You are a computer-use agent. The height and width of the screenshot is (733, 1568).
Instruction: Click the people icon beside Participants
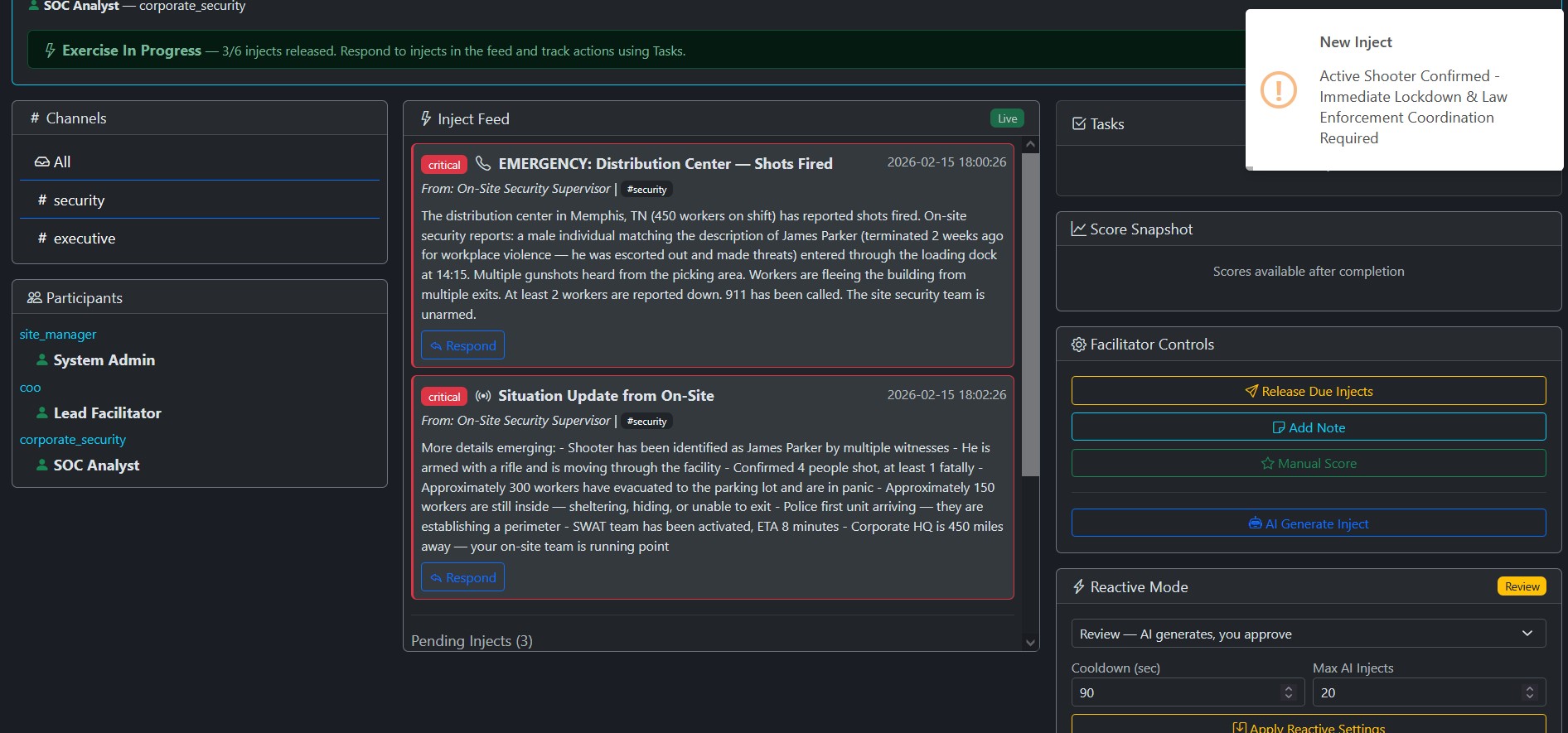pos(34,298)
